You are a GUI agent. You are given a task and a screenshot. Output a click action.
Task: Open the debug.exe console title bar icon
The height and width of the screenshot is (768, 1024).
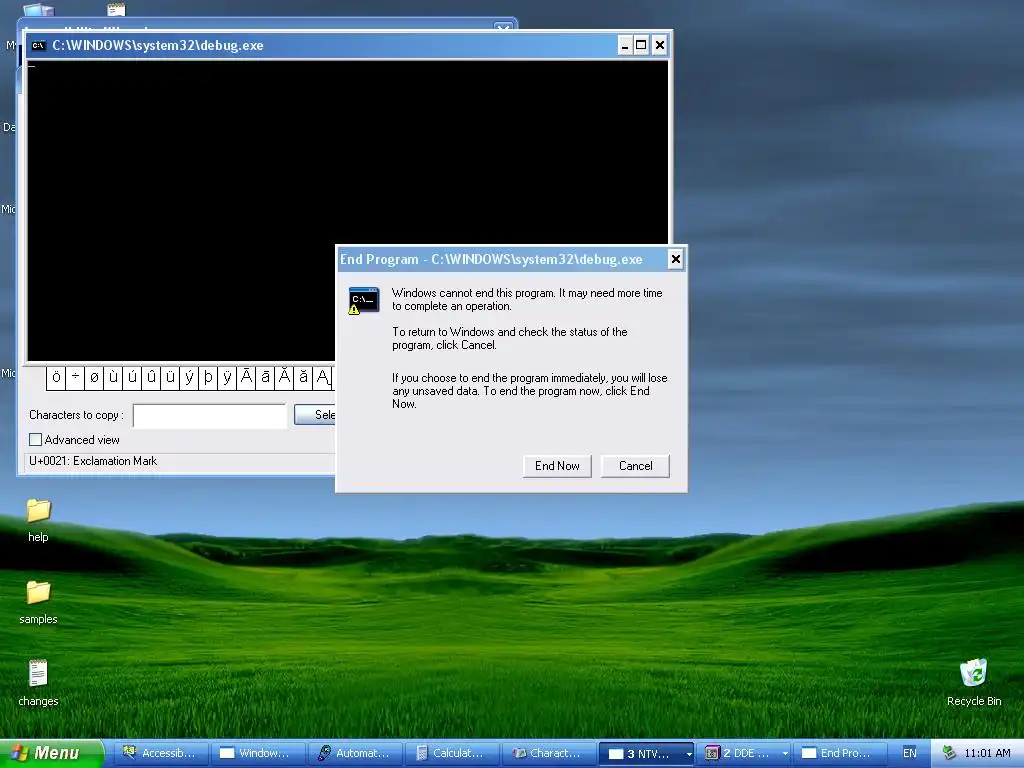[x=39, y=45]
